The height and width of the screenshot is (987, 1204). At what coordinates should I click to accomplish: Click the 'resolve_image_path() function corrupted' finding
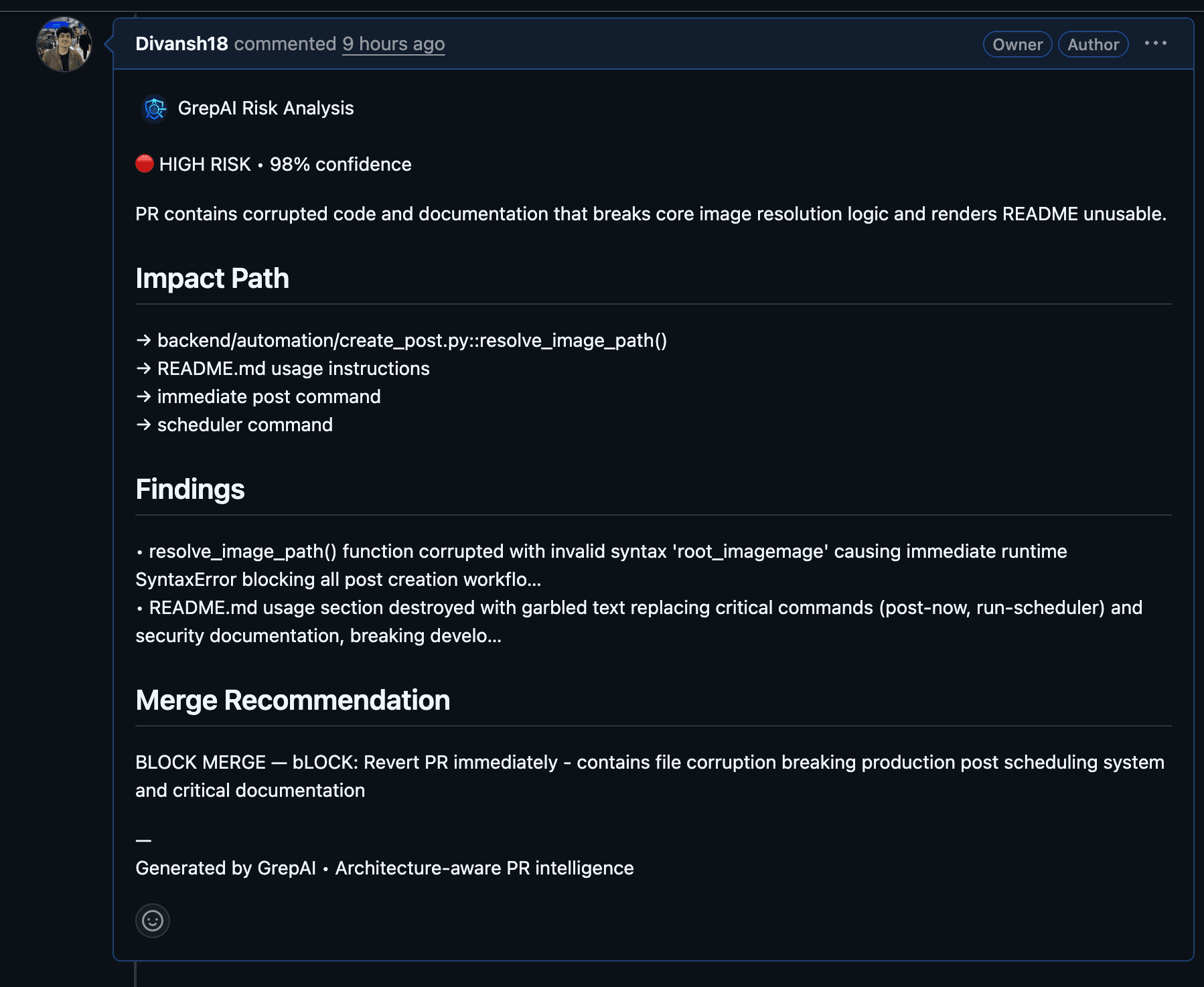pyautogui.click(x=601, y=565)
